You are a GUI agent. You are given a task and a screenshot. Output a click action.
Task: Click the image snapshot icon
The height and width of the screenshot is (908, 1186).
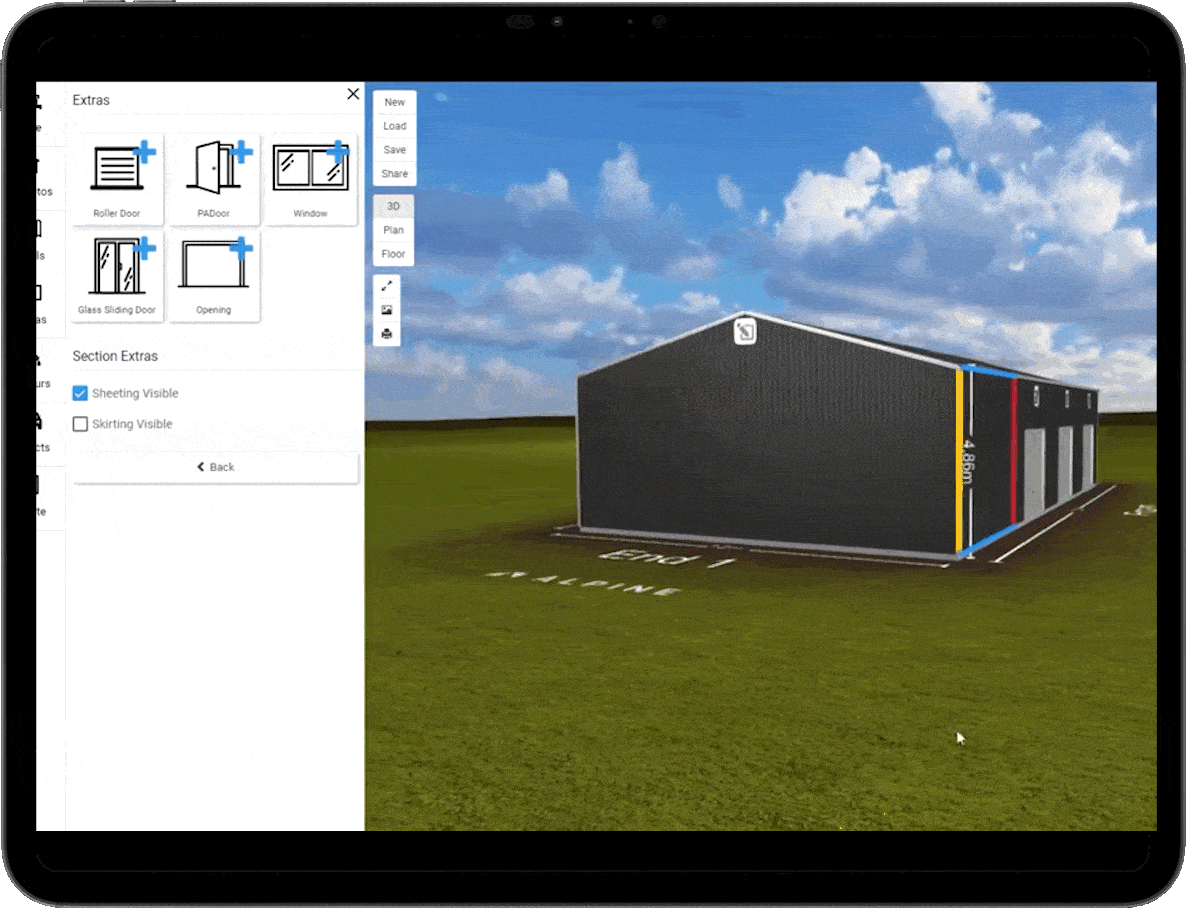point(387,310)
